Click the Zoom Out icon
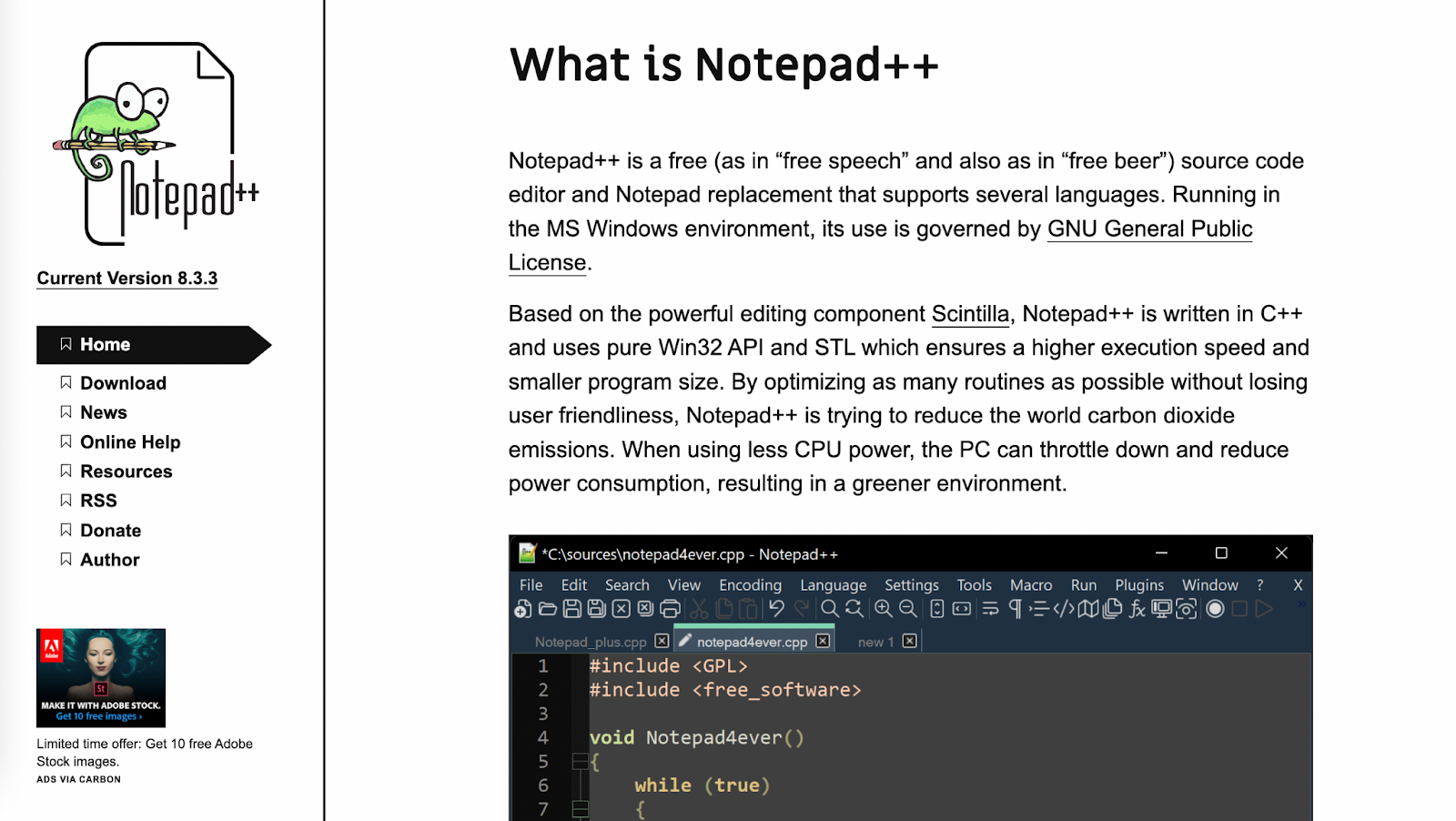 tap(907, 609)
